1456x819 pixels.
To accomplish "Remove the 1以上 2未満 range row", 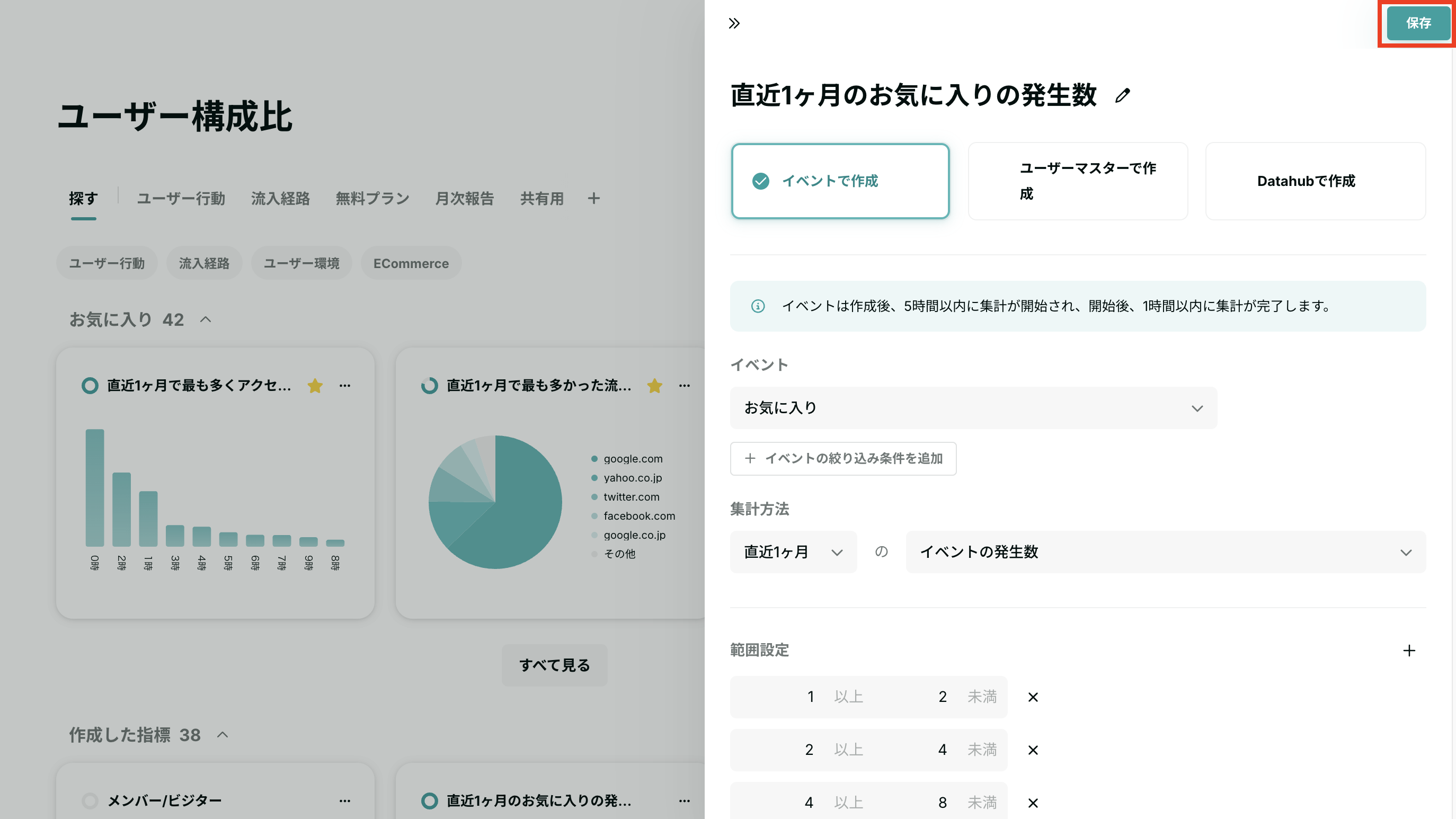I will click(x=1033, y=697).
